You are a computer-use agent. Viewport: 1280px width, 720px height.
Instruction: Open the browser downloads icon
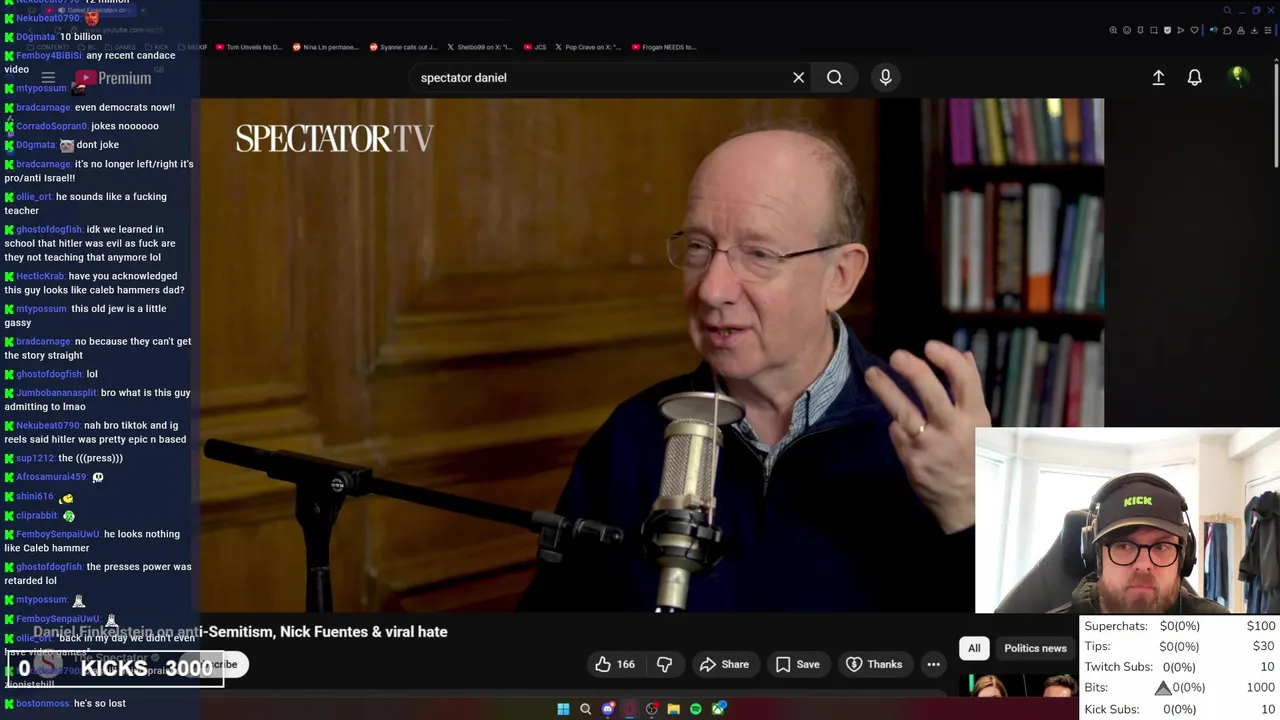pyautogui.click(x=1254, y=30)
